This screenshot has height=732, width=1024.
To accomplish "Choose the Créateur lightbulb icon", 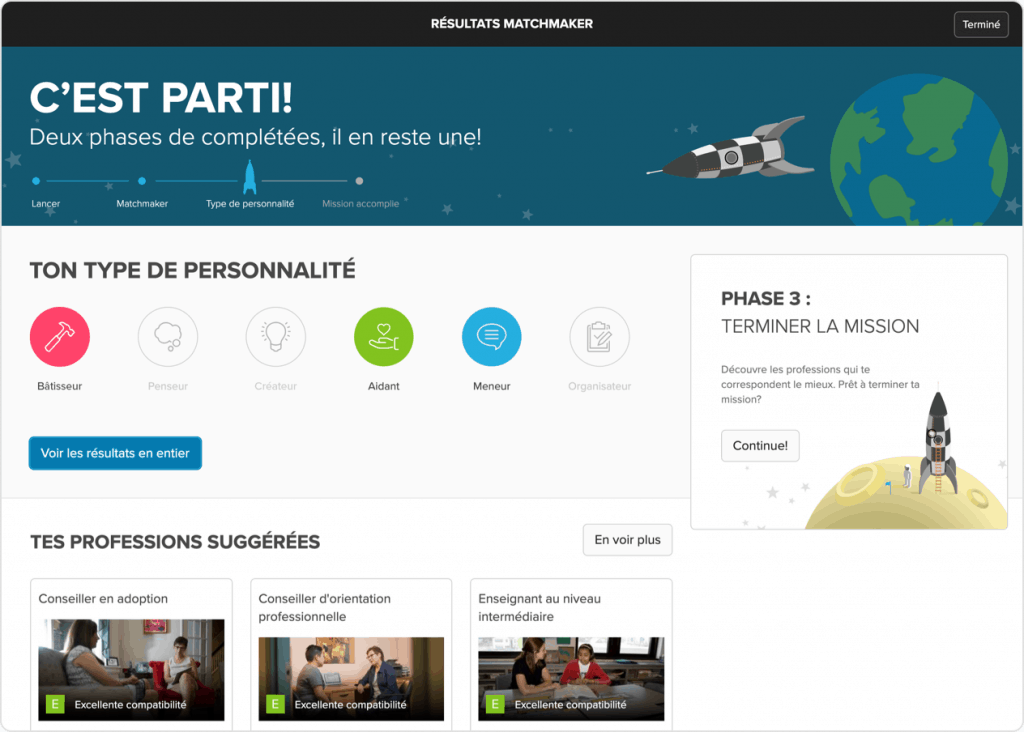I will pyautogui.click(x=276, y=337).
